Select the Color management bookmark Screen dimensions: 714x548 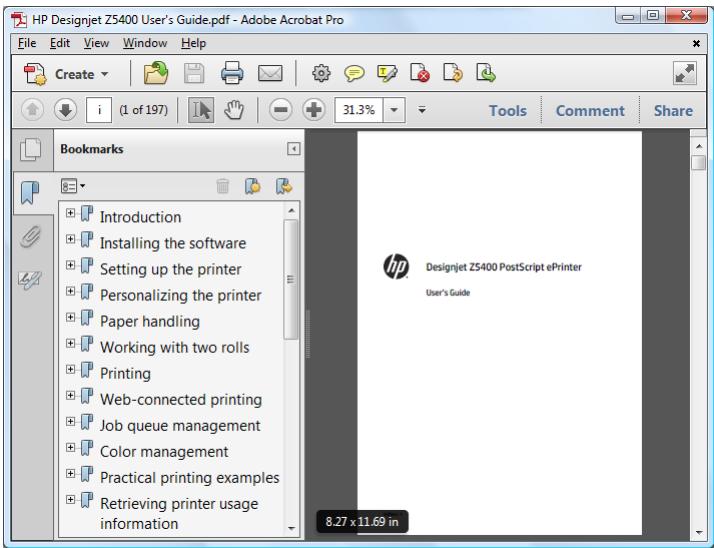164,451
